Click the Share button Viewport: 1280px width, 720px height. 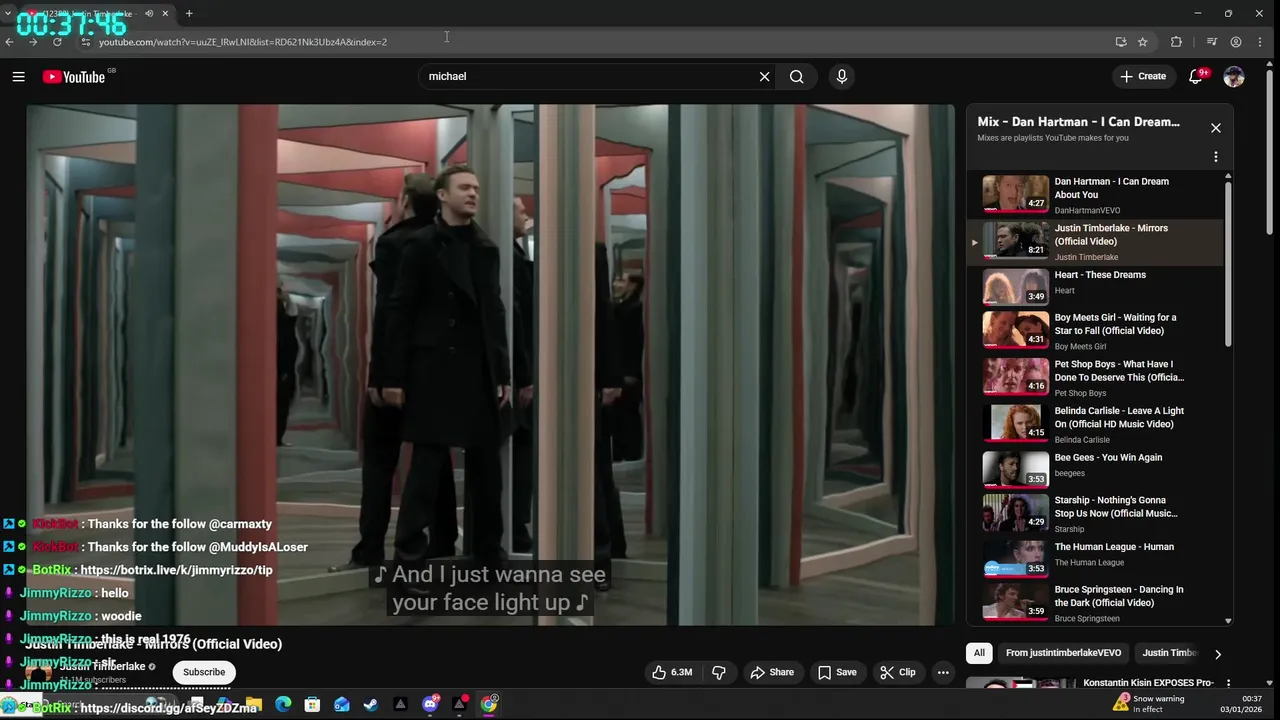[772, 672]
